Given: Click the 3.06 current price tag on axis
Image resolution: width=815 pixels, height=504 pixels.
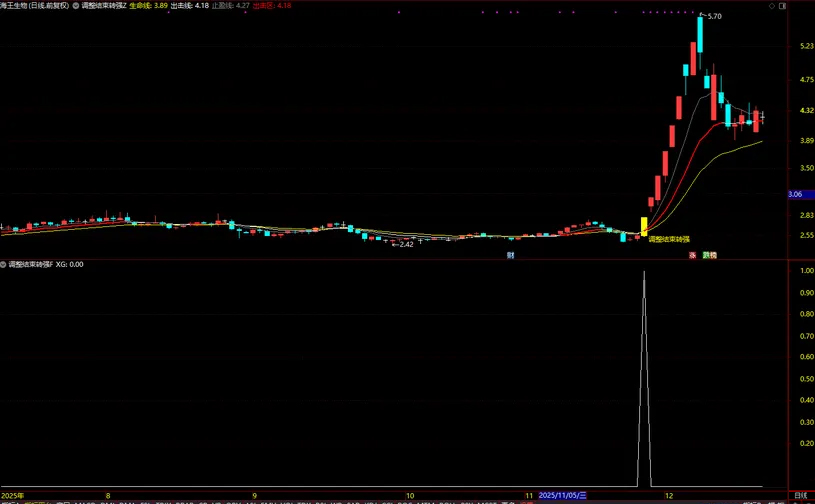Looking at the screenshot, I should [796, 194].
